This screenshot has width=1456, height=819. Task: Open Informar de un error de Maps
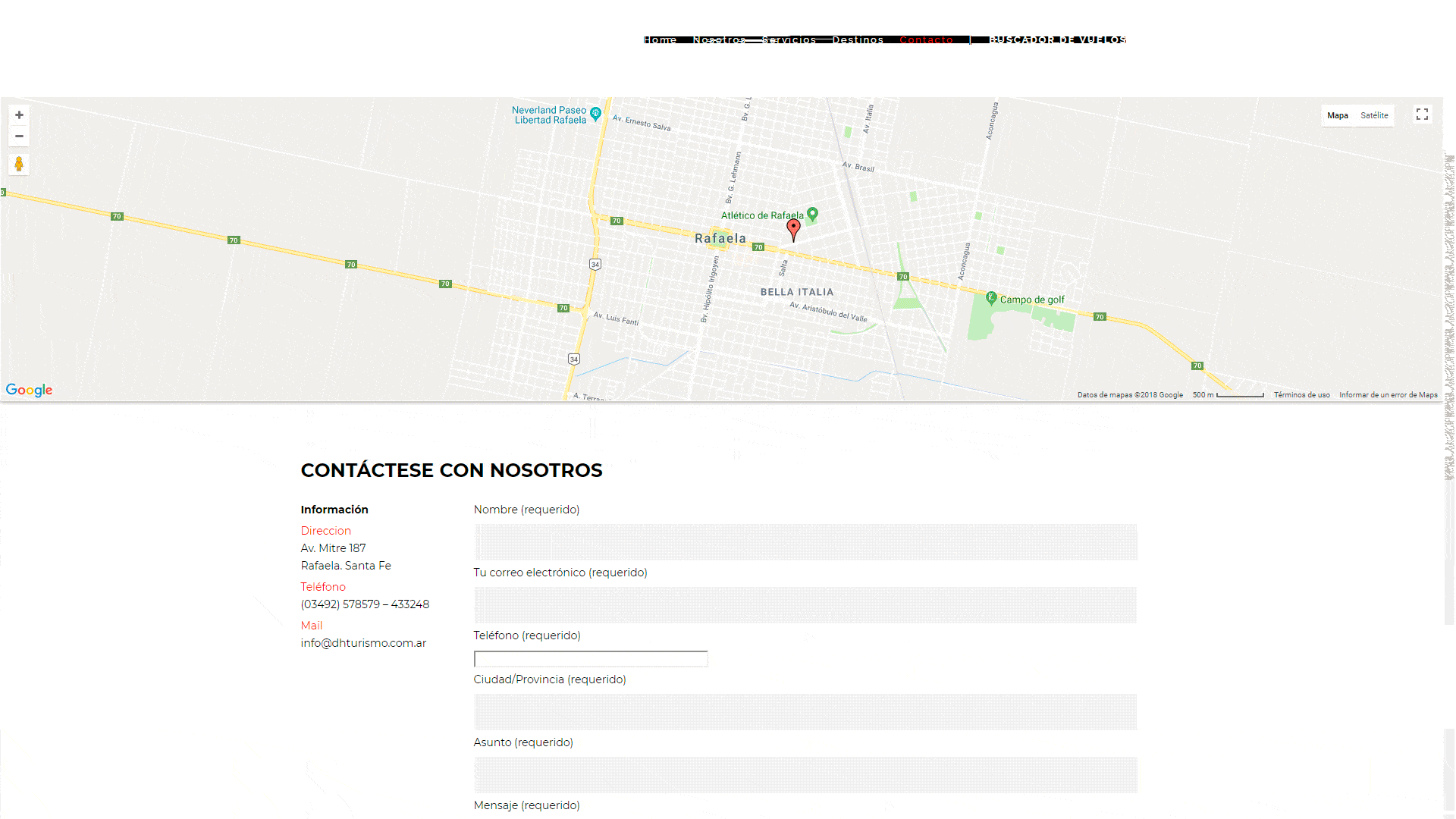[x=1388, y=395]
